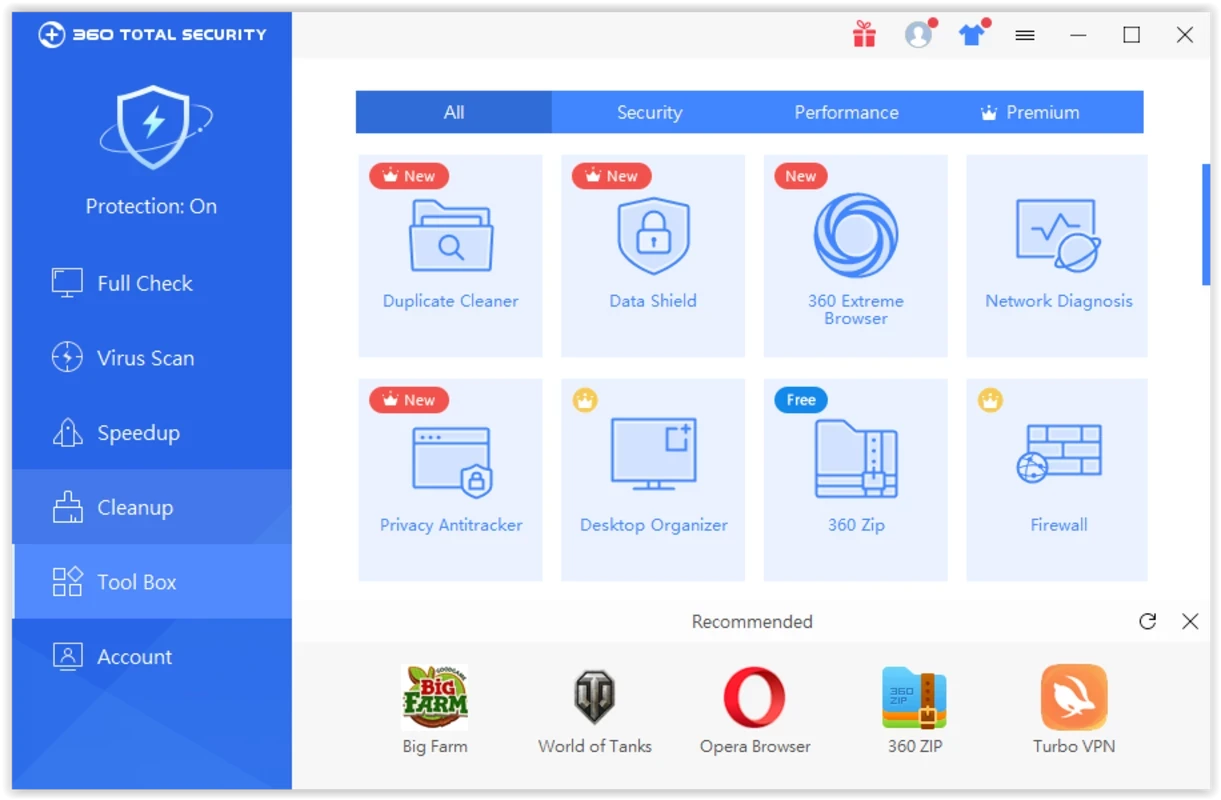This screenshot has width=1221, height=800.
Task: Click the vertical scrollbar thumb
Action: point(1206,225)
